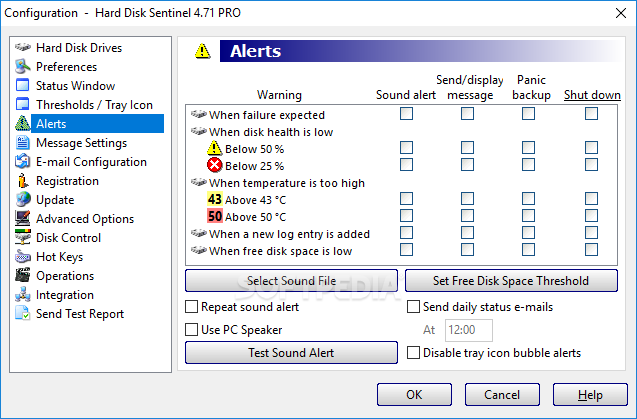
Task: Enable Sound alert for When failure expected
Action: tap(406, 114)
